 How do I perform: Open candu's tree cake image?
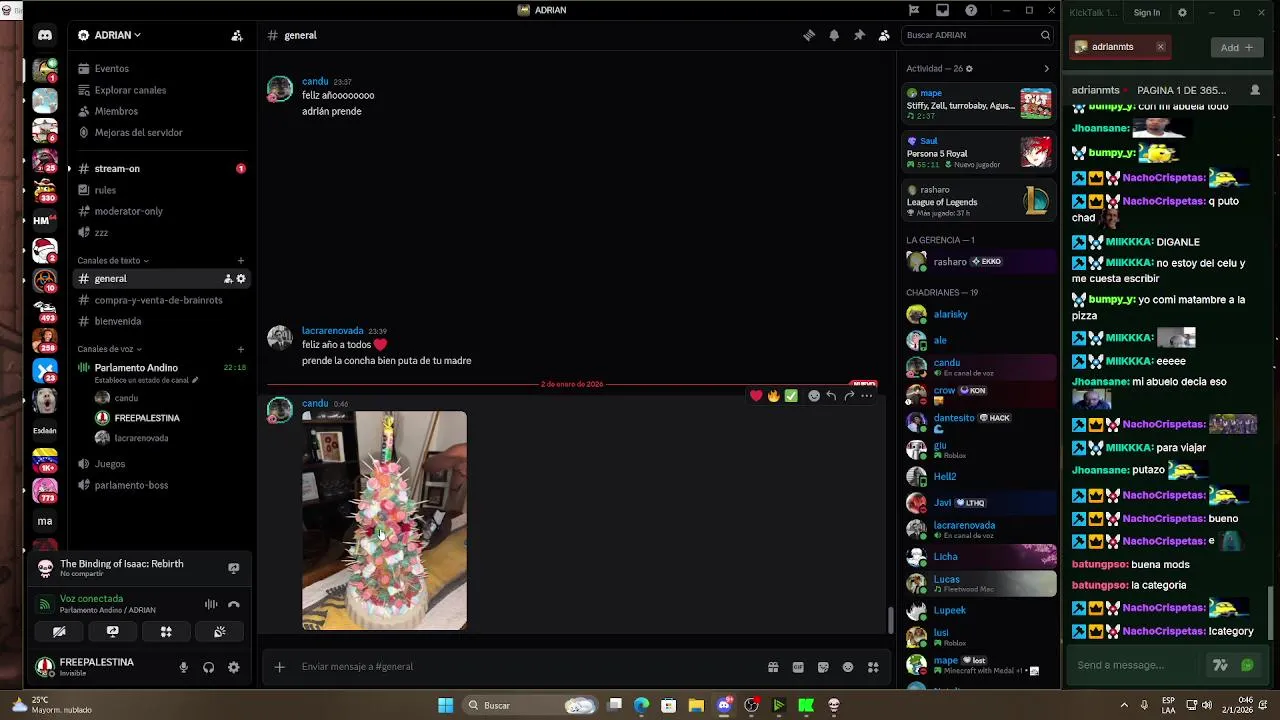pos(384,521)
